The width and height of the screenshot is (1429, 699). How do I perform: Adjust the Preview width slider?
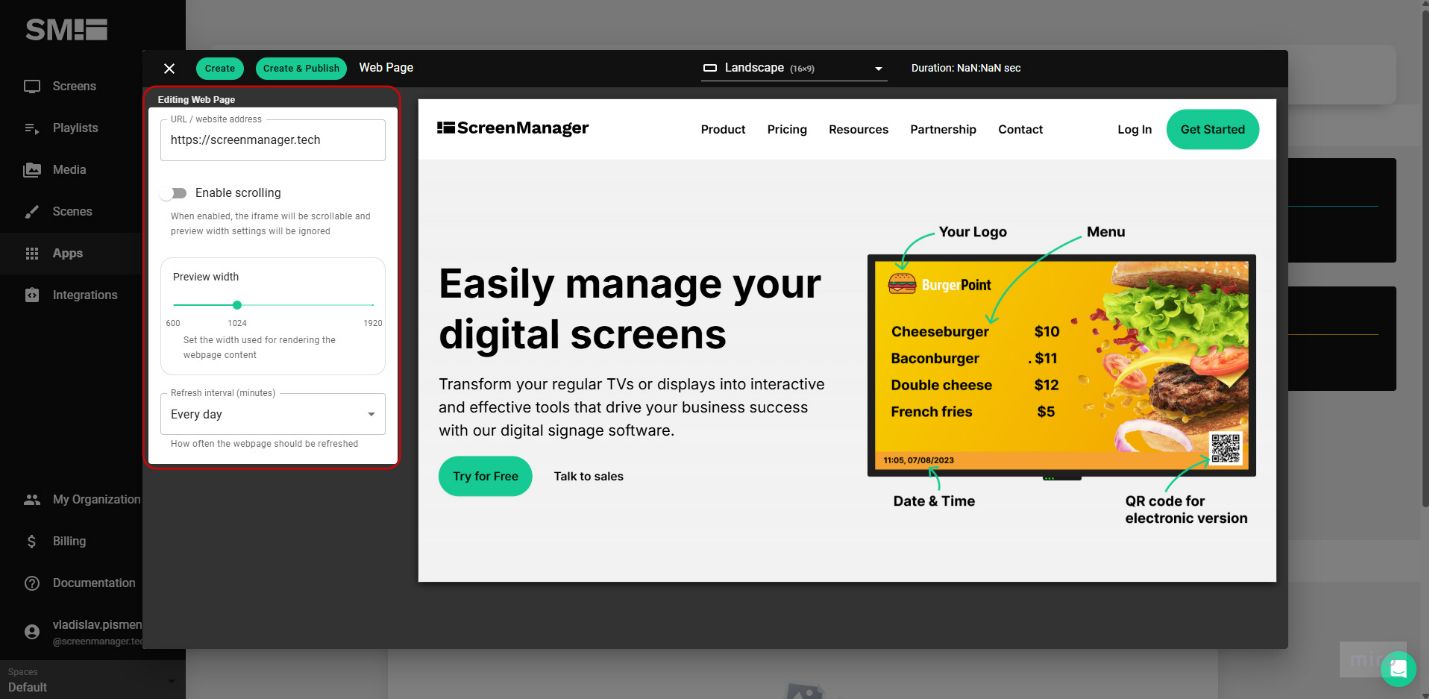237,305
